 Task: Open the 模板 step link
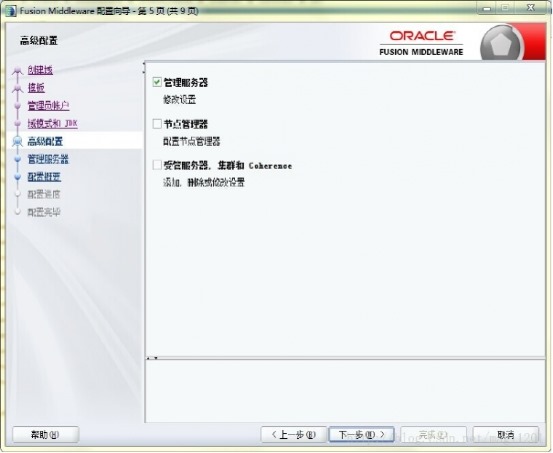(x=36, y=87)
